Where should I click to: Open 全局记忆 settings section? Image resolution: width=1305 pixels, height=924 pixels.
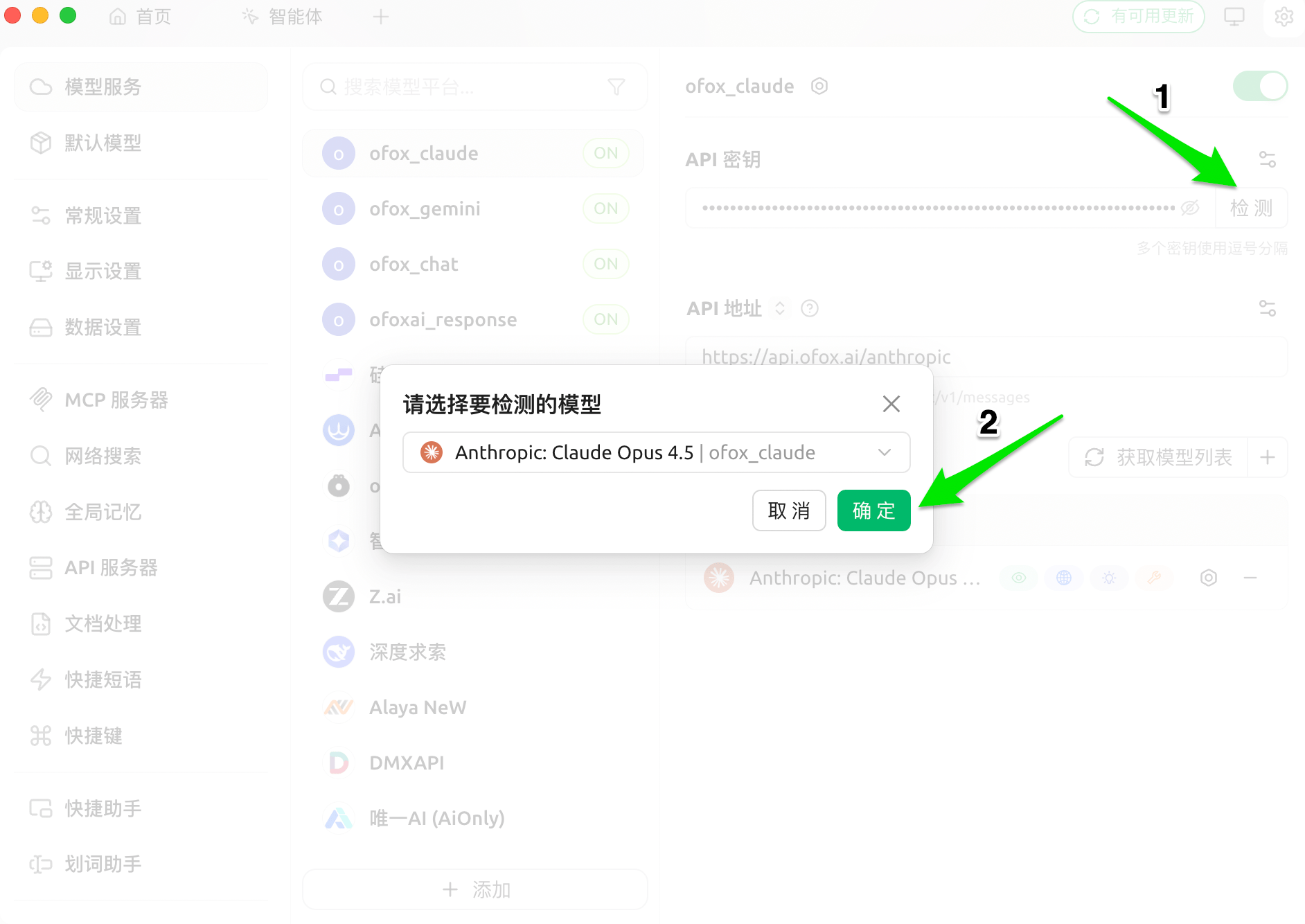[x=141, y=512]
